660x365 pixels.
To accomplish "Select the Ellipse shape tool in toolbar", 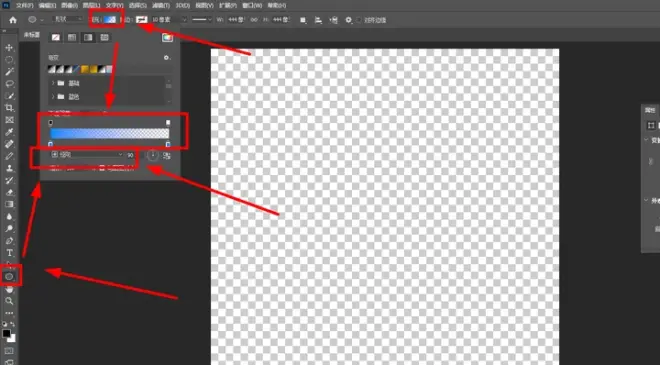I will [9, 277].
